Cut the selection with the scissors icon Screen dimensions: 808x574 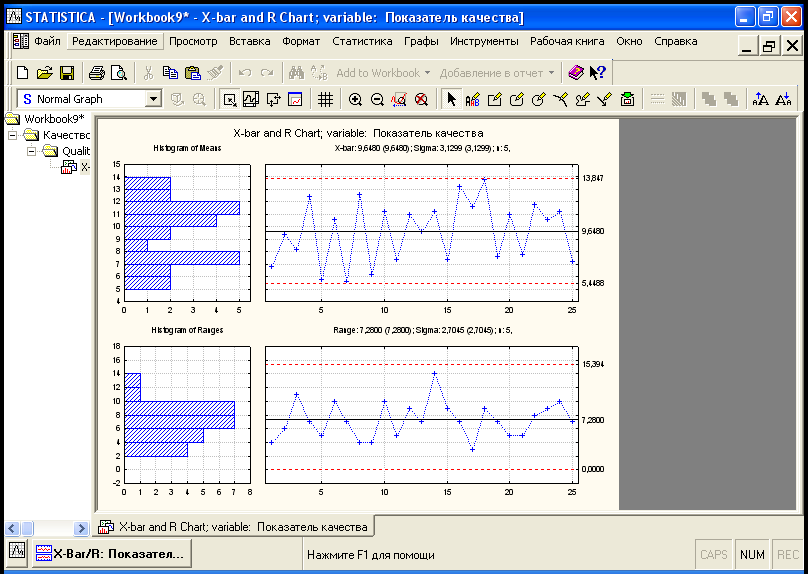148,73
